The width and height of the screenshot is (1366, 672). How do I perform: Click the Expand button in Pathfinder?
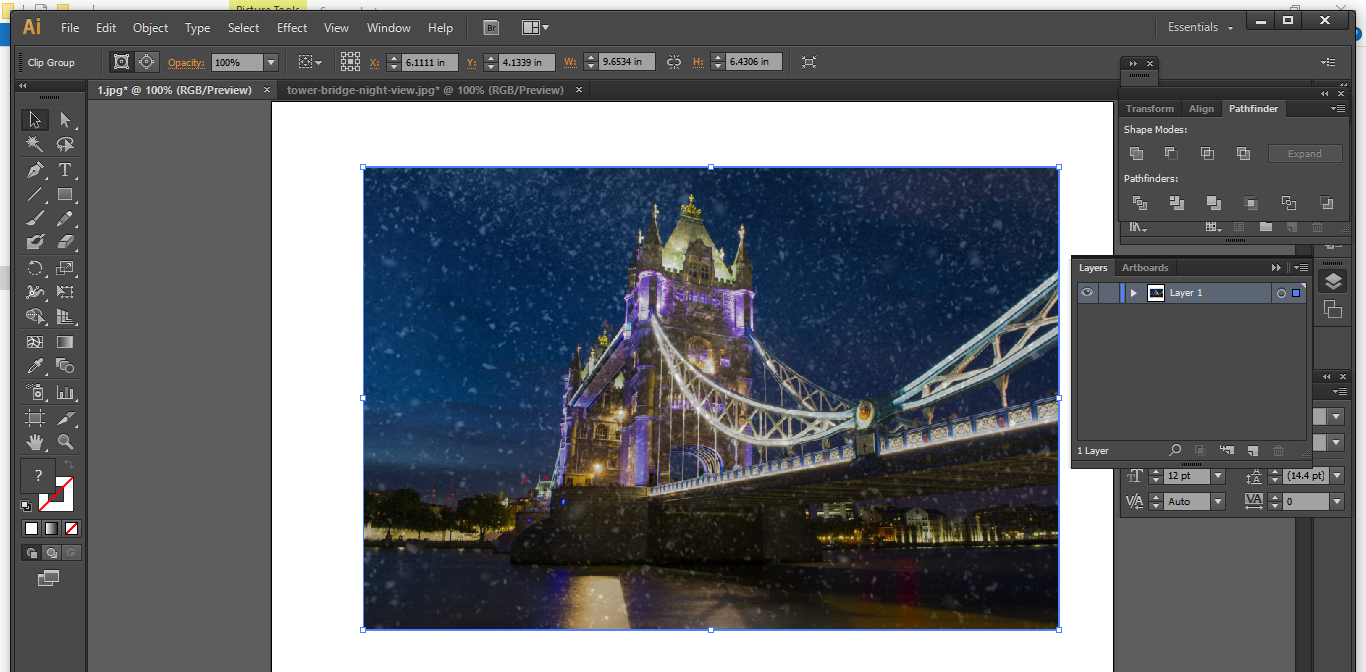(x=1305, y=152)
